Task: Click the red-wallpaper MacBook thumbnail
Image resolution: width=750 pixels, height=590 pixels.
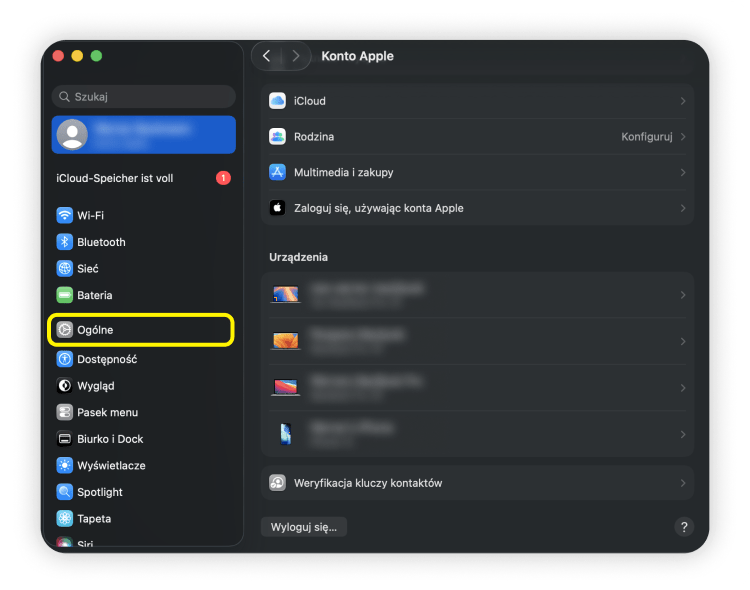Action: click(x=286, y=387)
